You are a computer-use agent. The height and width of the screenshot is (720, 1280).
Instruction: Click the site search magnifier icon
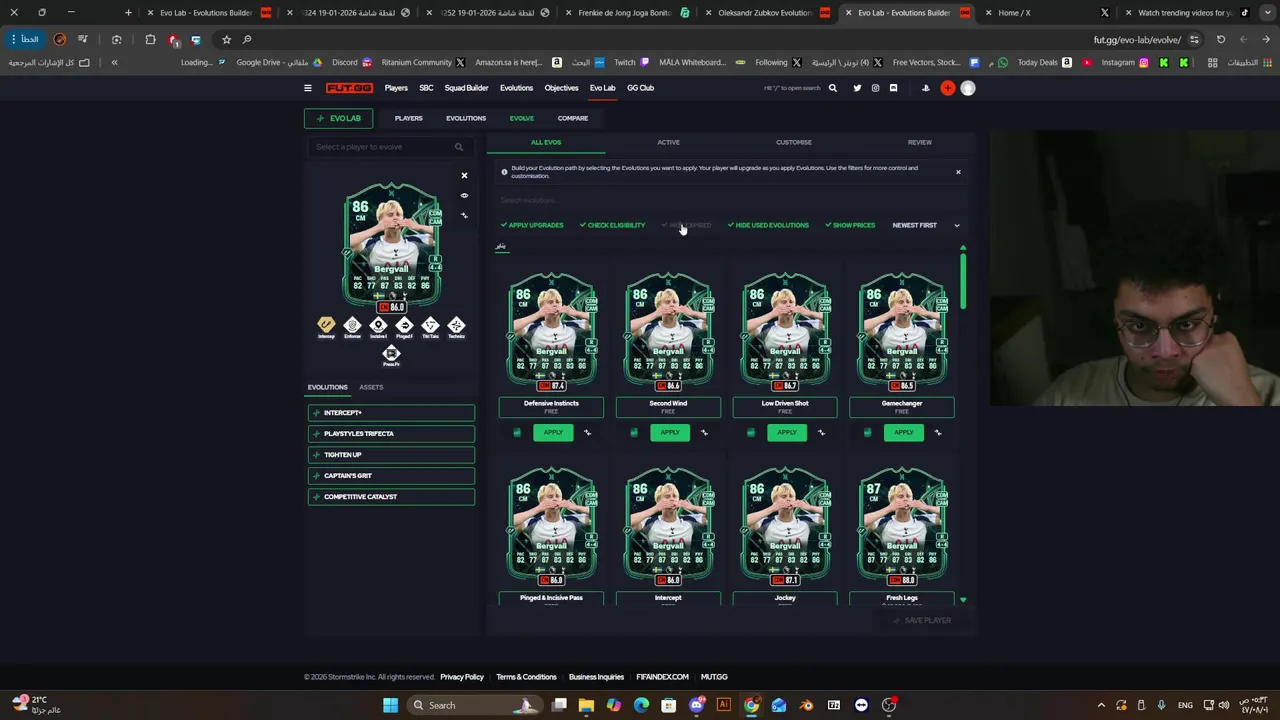[832, 88]
